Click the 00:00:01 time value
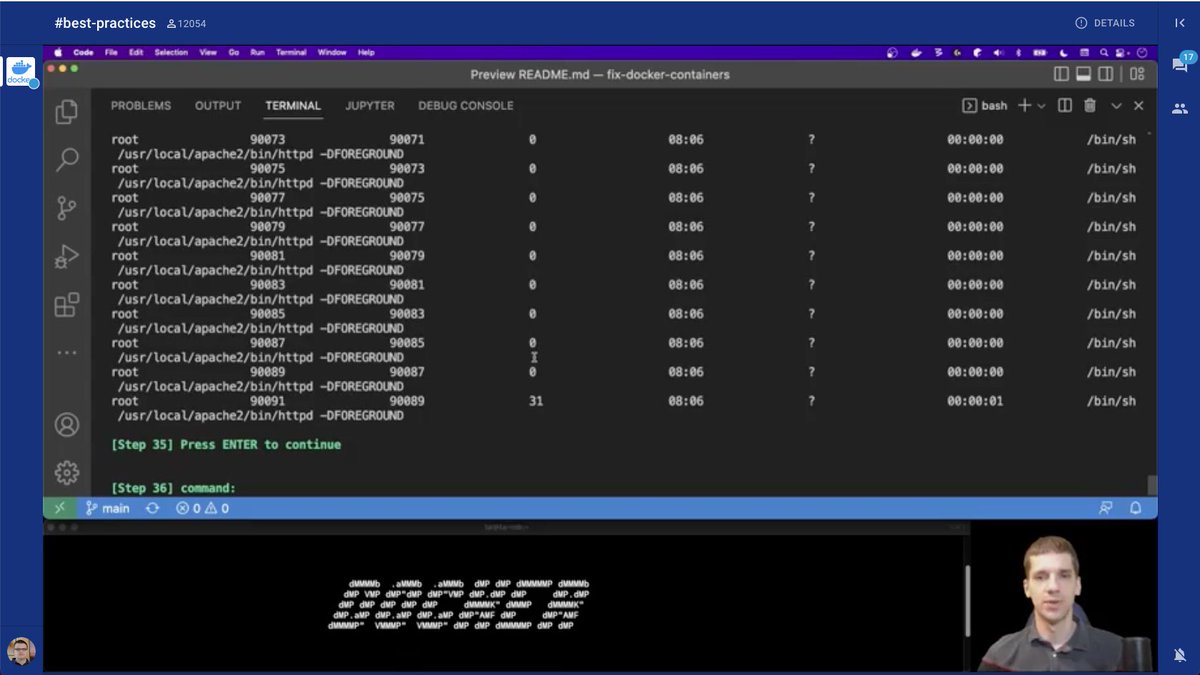The height and width of the screenshot is (675, 1200). coord(975,401)
